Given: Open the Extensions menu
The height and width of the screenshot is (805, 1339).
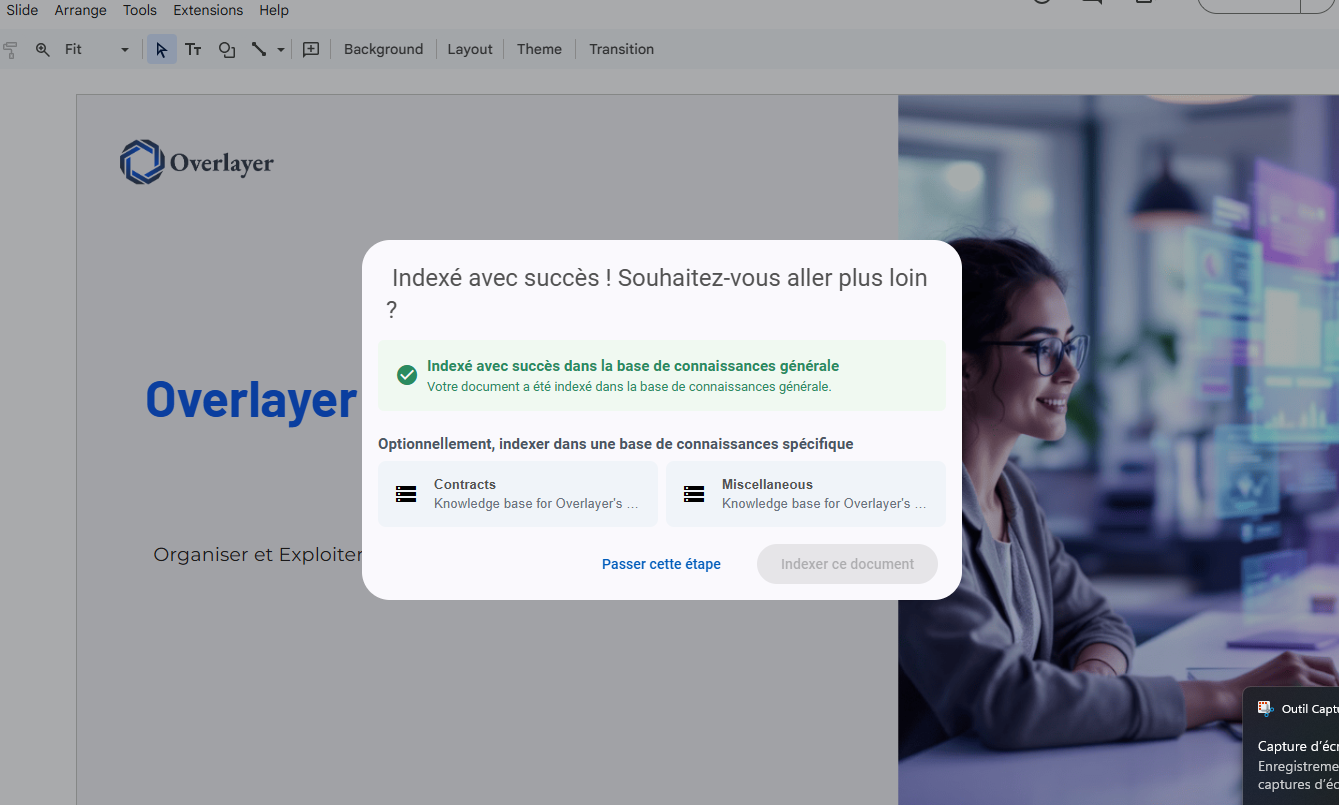Looking at the screenshot, I should (x=208, y=10).
